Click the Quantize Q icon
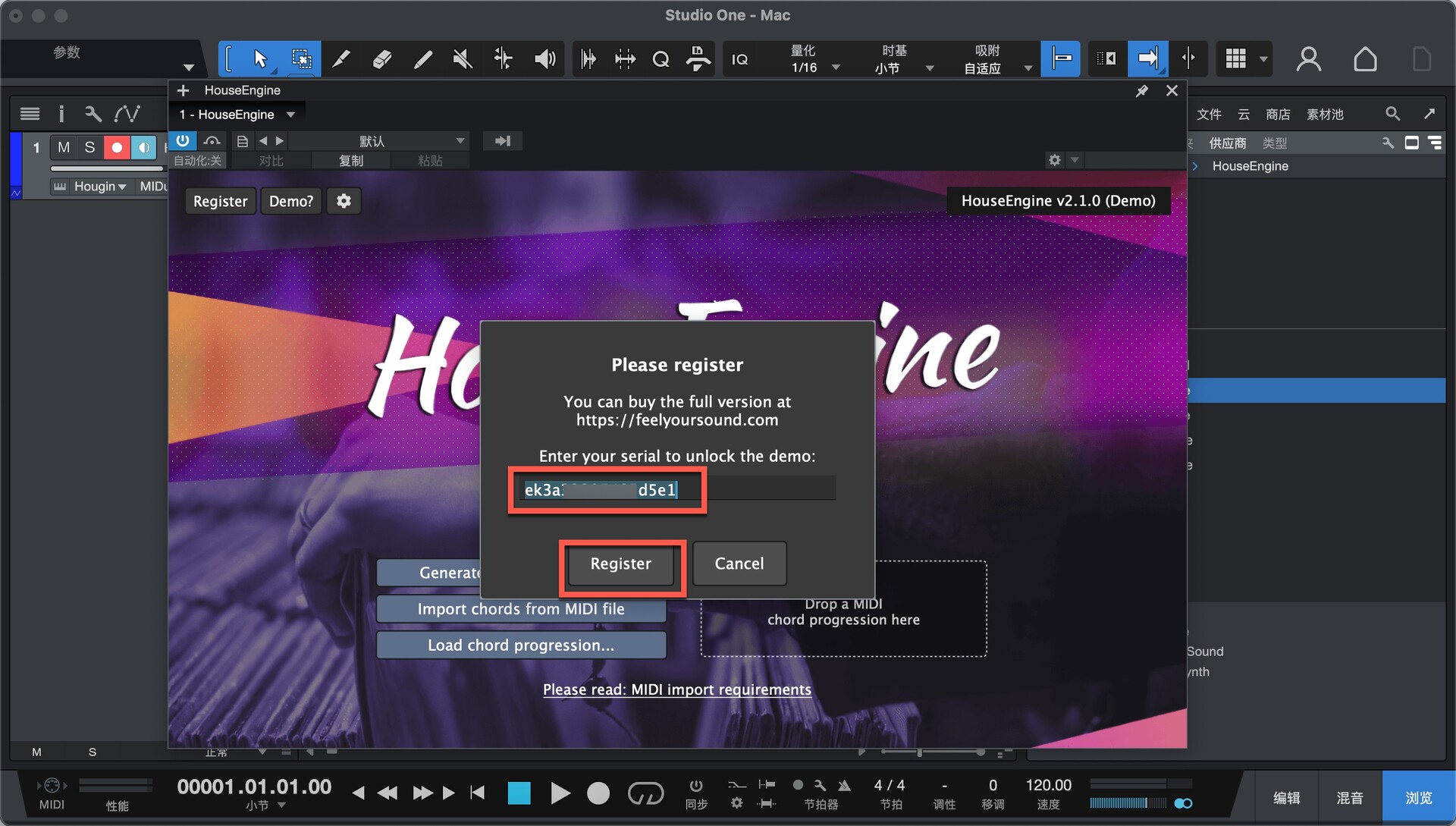Screen dimensions: 1456x826 [x=661, y=58]
